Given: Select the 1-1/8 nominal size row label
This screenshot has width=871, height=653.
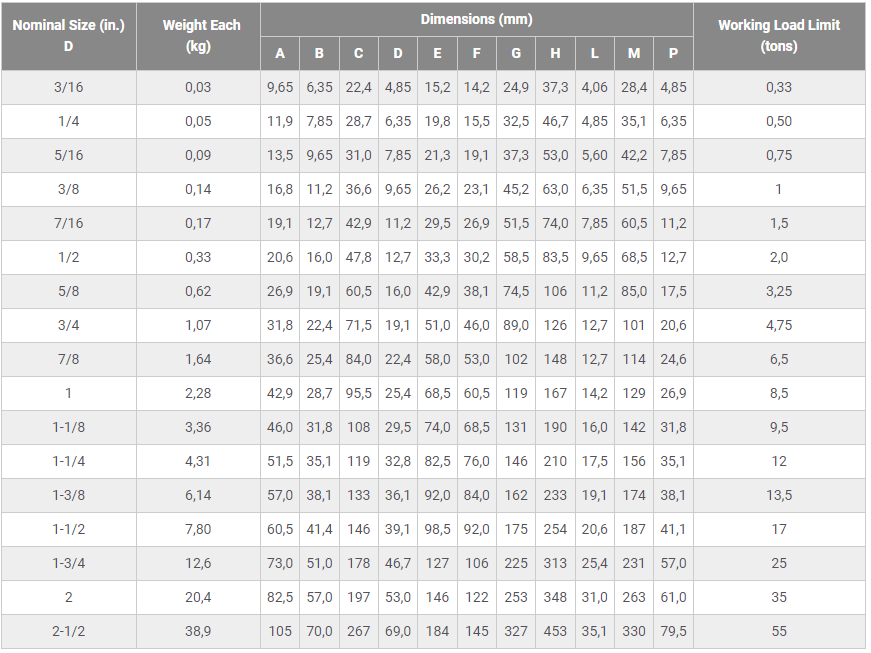Looking at the screenshot, I should pos(68,427).
